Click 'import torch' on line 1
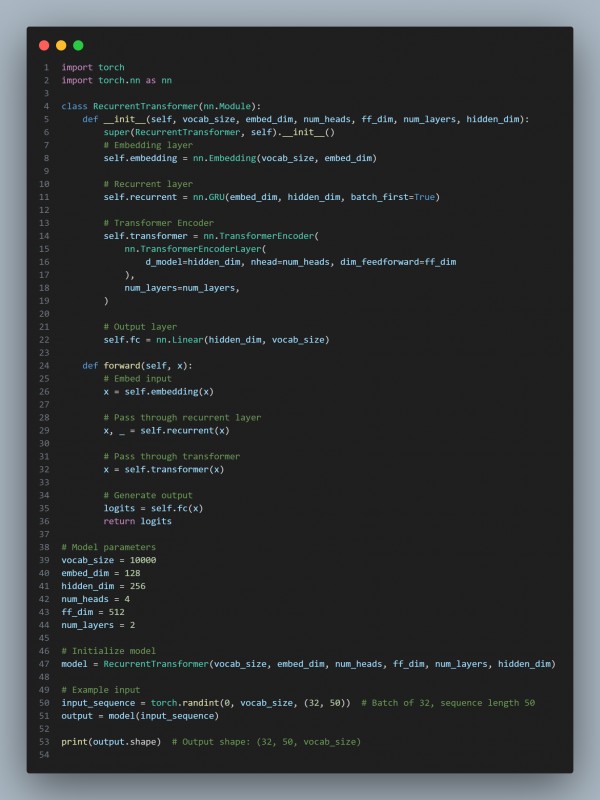 click(93, 67)
